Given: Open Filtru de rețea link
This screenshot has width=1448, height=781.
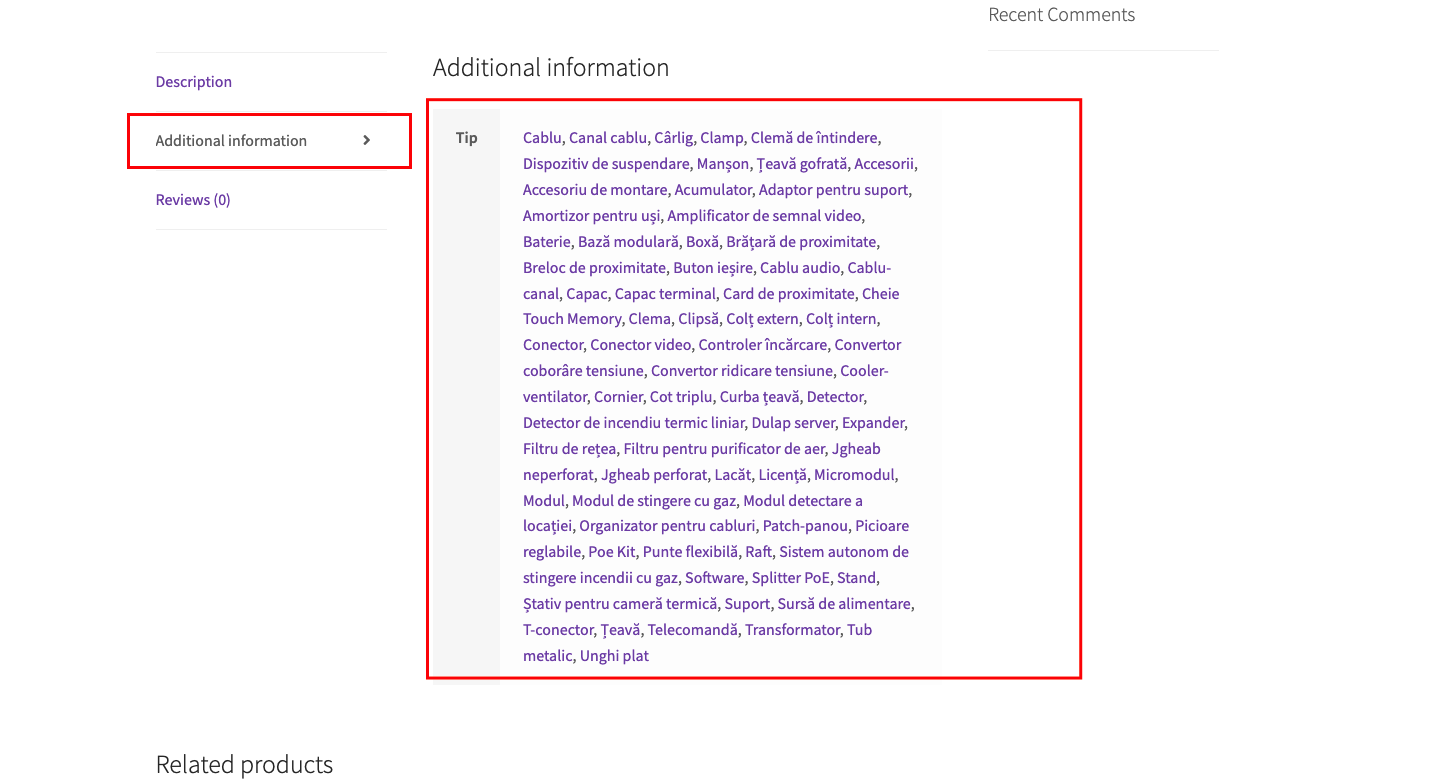Looking at the screenshot, I should pyautogui.click(x=570, y=449).
